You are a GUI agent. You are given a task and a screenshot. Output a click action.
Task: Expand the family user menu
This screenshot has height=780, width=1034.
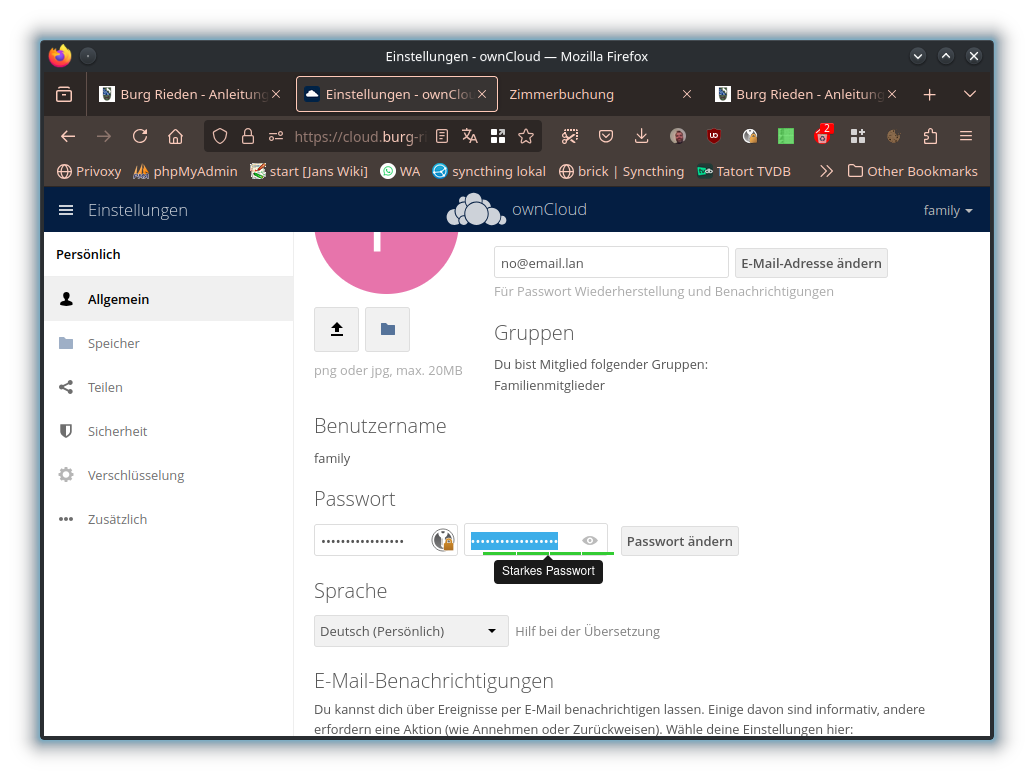948,210
